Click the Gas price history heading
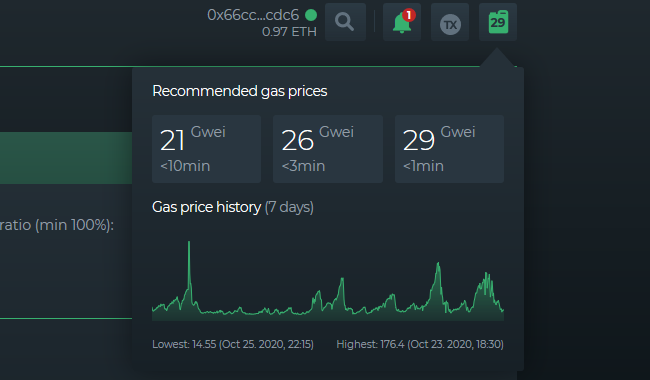The image size is (650, 380). 206,207
